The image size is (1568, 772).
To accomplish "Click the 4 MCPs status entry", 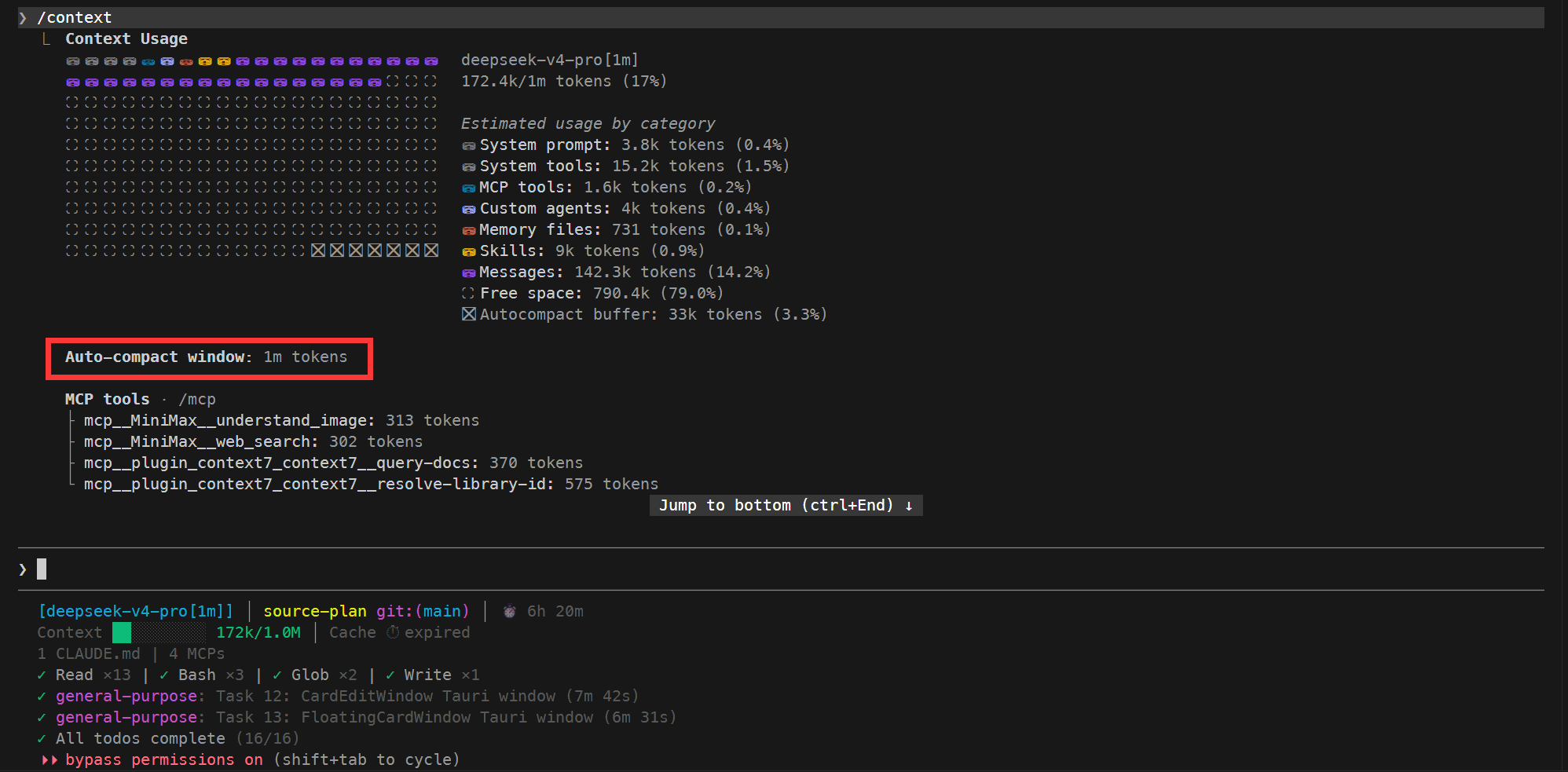I will tap(197, 653).
